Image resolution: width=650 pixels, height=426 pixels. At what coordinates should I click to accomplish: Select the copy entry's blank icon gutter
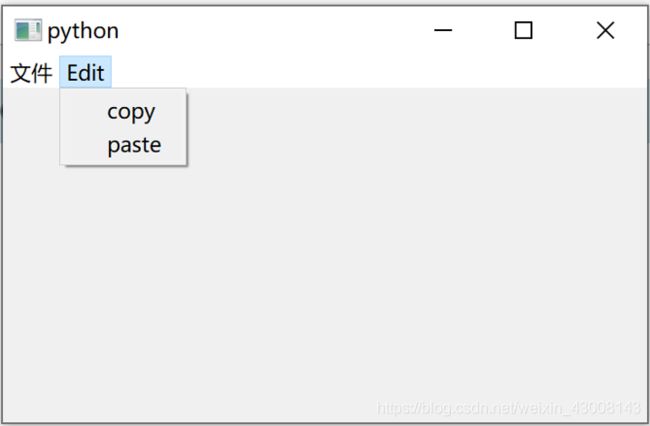point(82,112)
